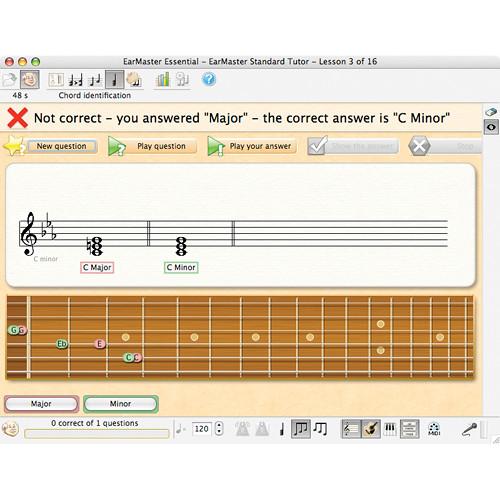Toggle the guitar fretboard view icon
This screenshot has width=500, height=500.
pos(371,429)
